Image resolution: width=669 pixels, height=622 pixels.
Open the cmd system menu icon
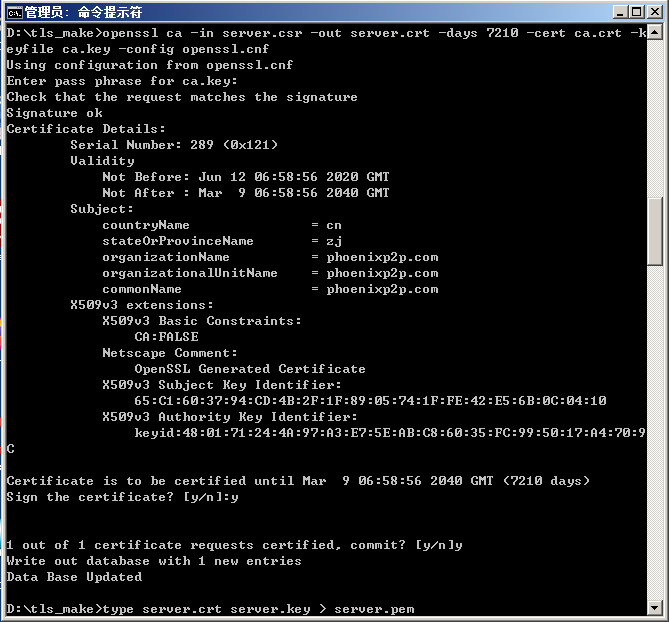(15, 12)
